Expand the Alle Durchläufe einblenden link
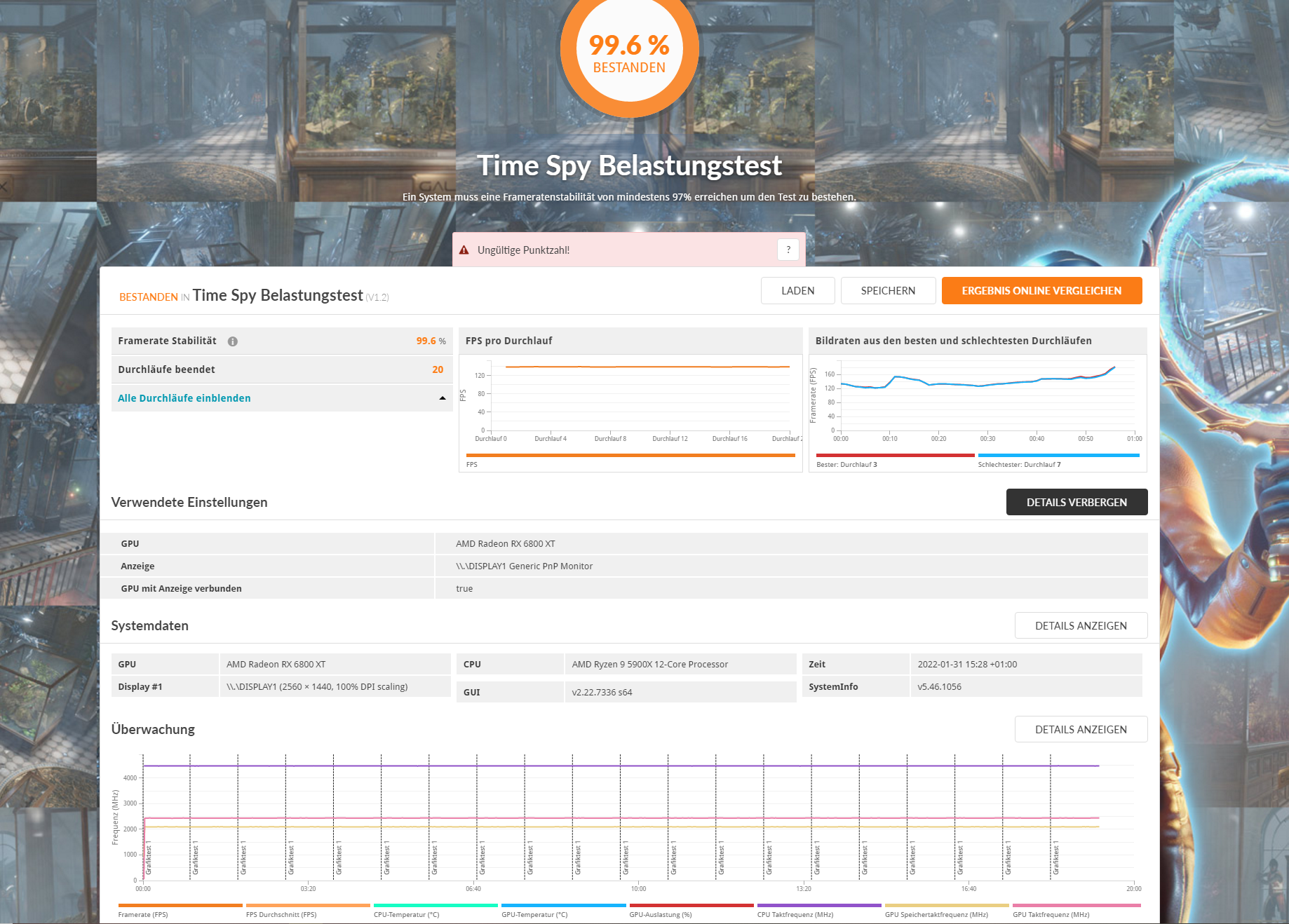Image resolution: width=1289 pixels, height=924 pixels. (184, 398)
